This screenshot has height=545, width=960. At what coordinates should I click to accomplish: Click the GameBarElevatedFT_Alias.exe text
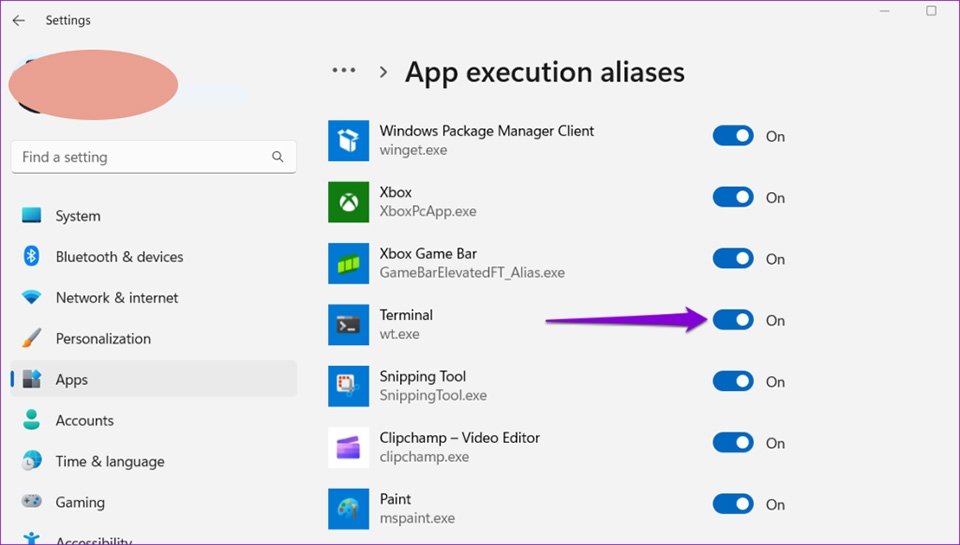click(472, 272)
